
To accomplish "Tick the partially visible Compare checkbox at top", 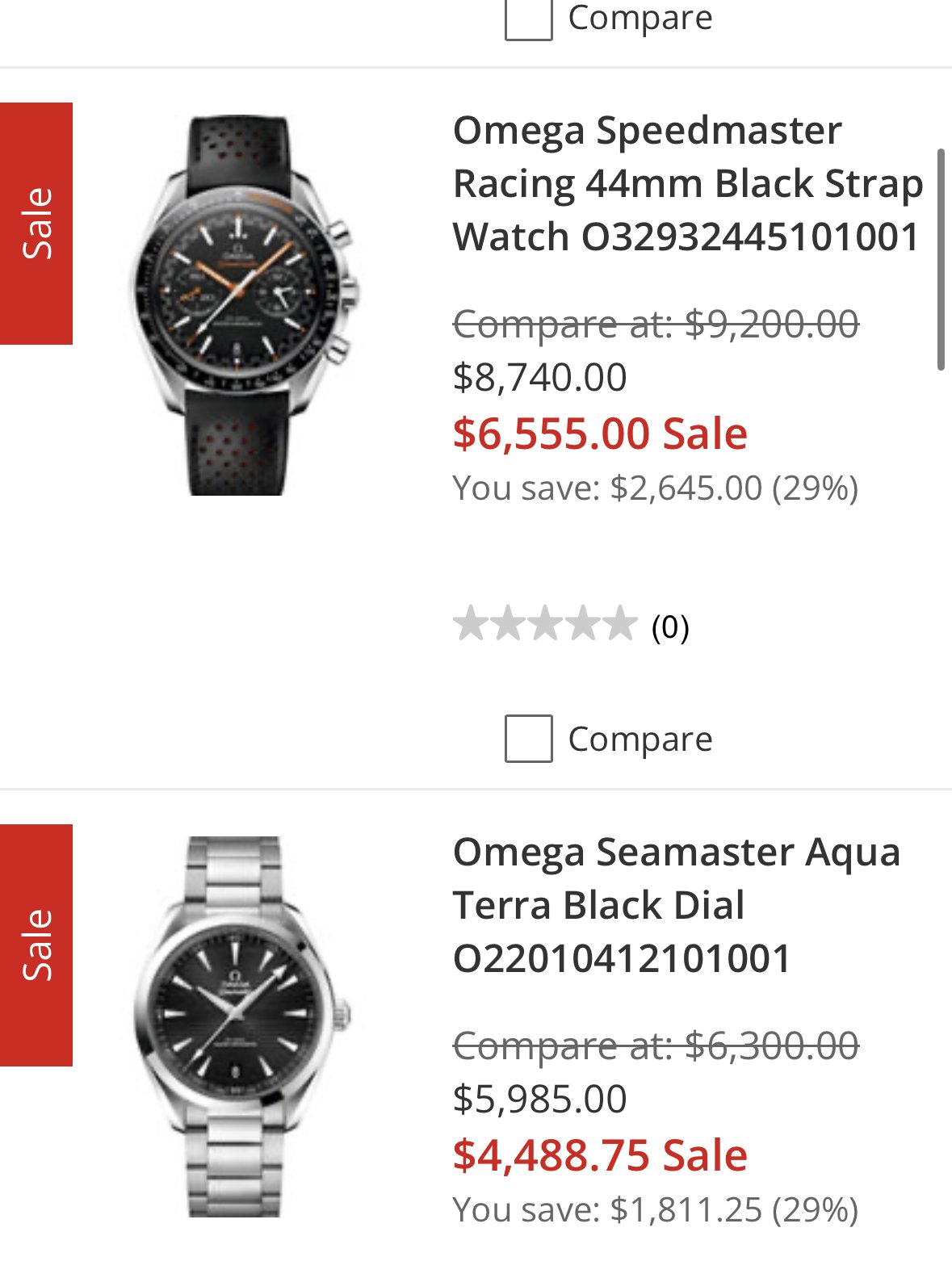I will click(x=528, y=18).
